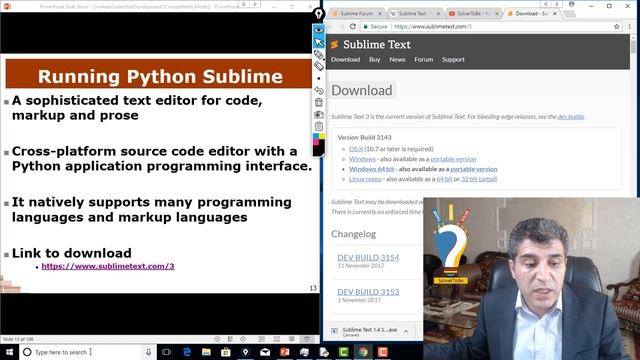The image size is (640, 360).
Task: Click the 64 bit tarball link
Action: (x=444, y=179)
